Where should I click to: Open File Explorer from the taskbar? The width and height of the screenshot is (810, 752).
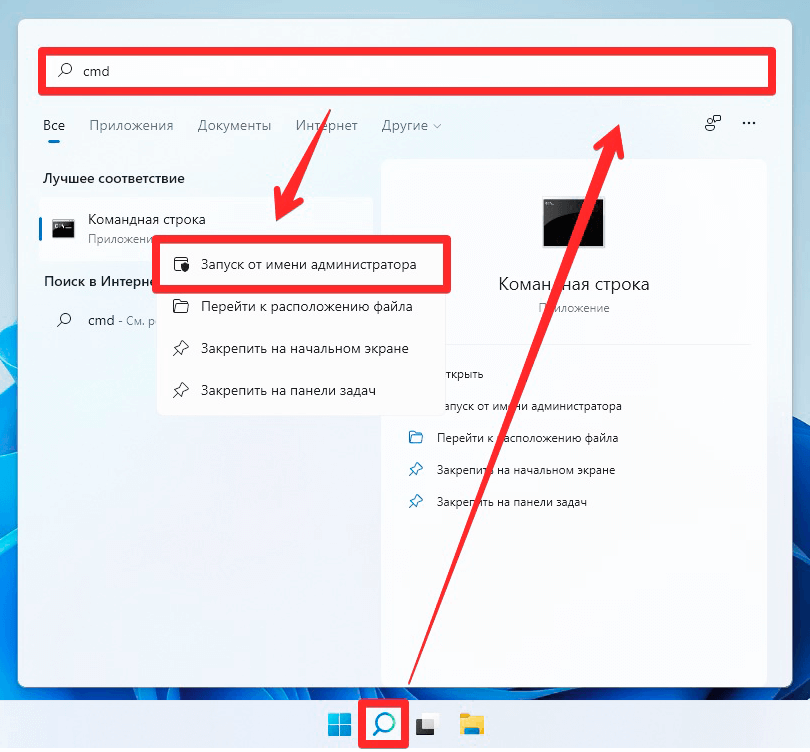pyautogui.click(x=472, y=724)
